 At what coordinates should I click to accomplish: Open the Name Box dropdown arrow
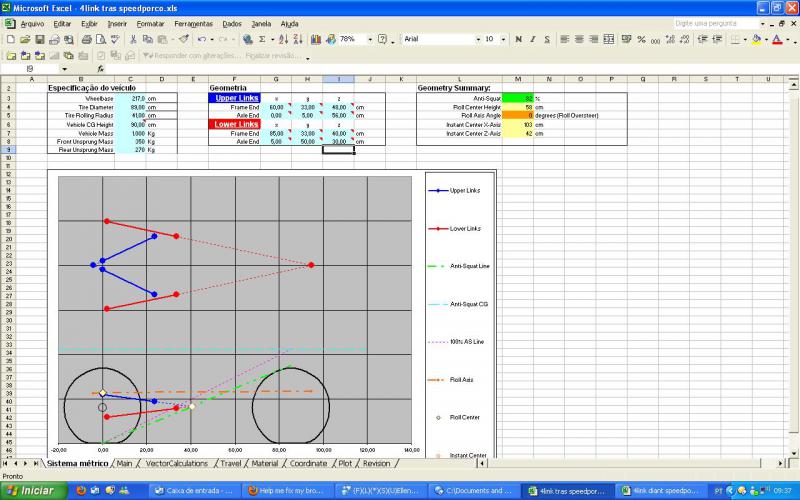(x=64, y=69)
